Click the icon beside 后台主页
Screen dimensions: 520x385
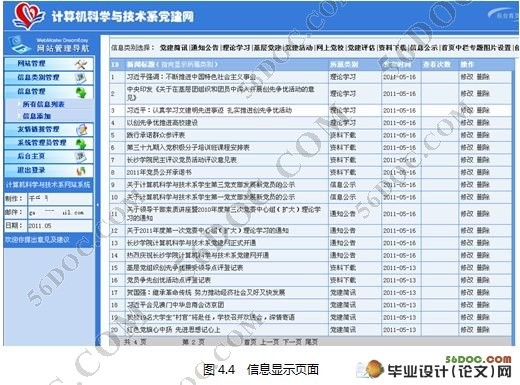point(81,157)
